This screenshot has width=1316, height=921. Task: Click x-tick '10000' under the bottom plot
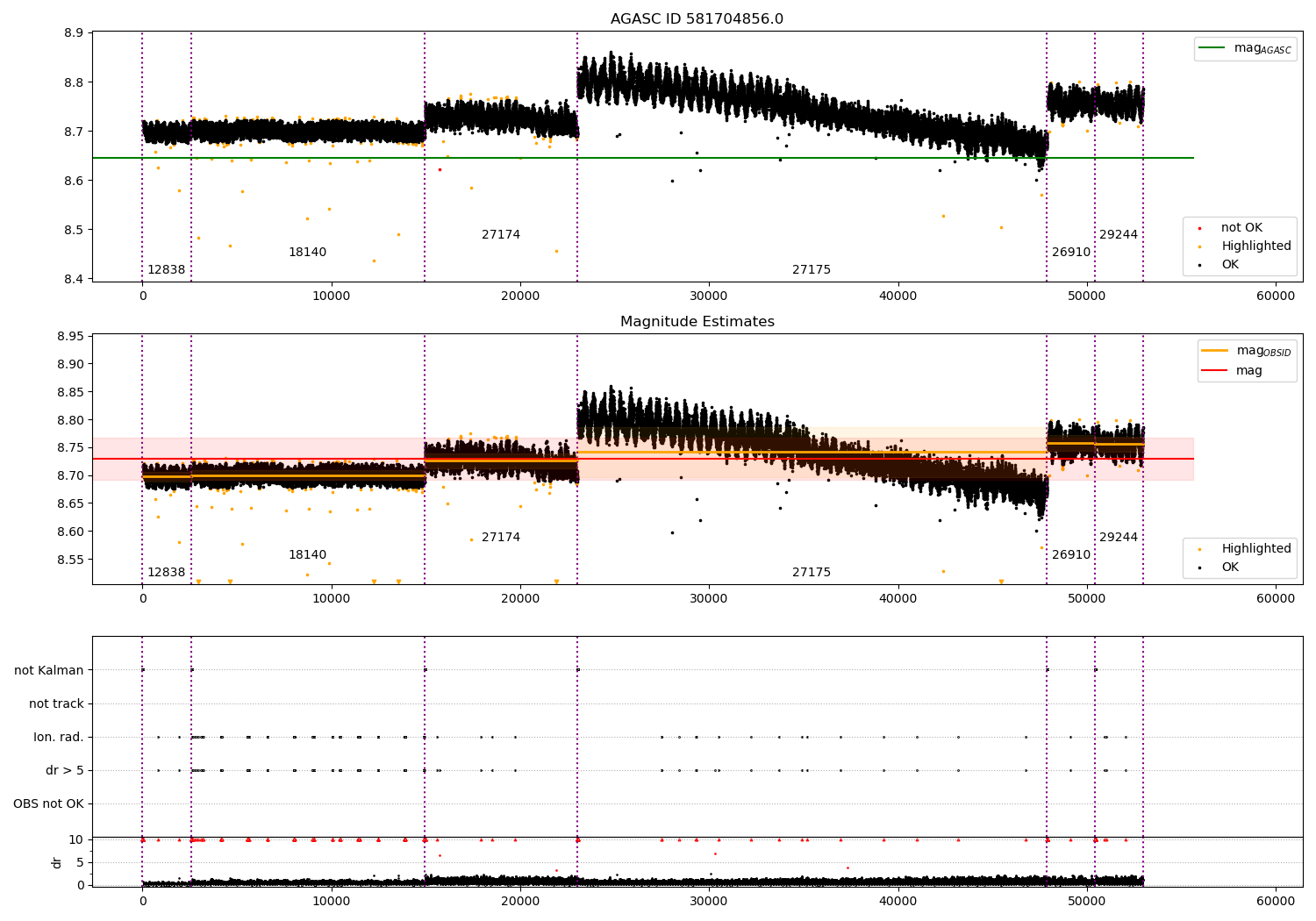[332, 902]
